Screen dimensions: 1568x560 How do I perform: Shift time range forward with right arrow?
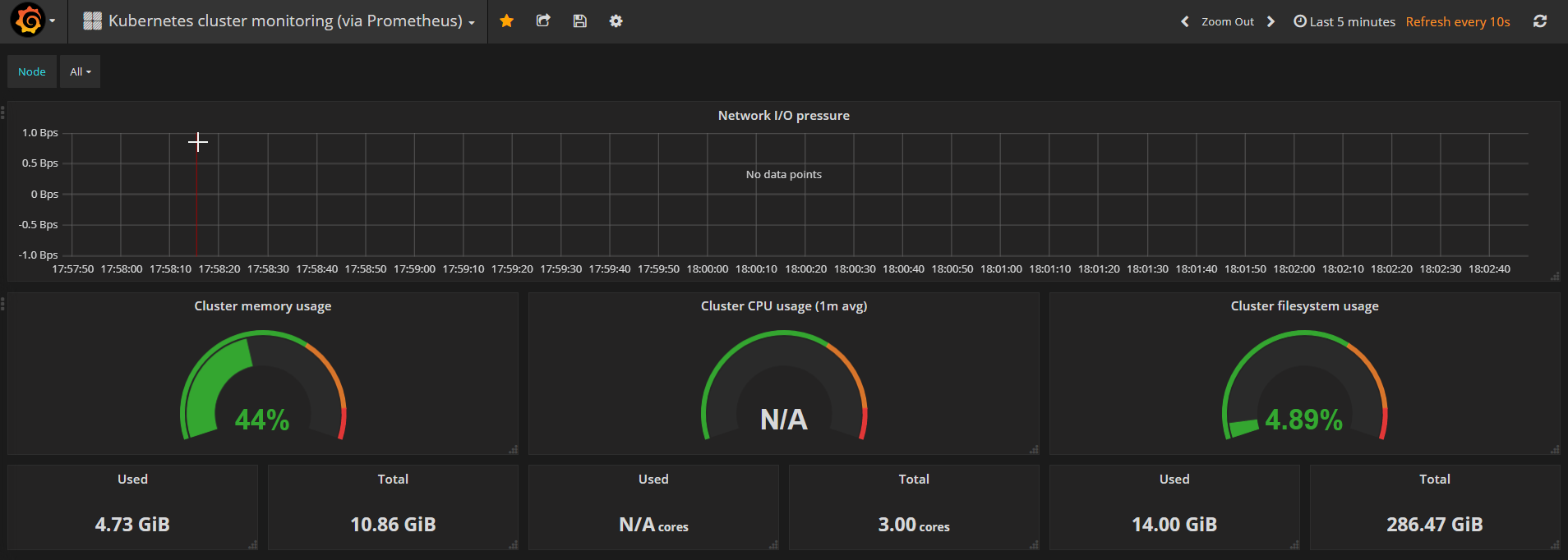pyautogui.click(x=1271, y=21)
